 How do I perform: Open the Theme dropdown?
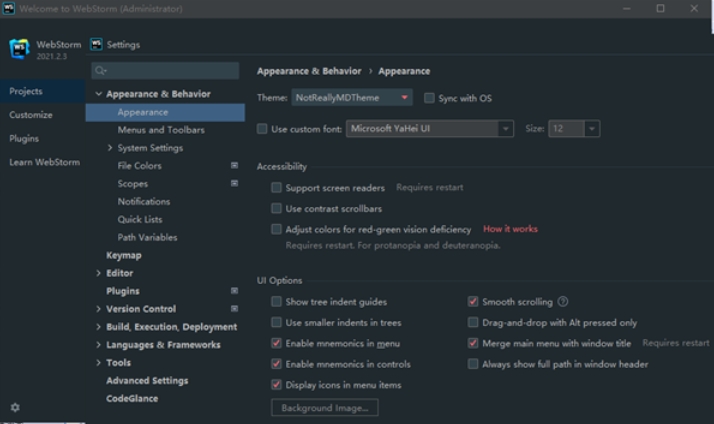[x=352, y=97]
